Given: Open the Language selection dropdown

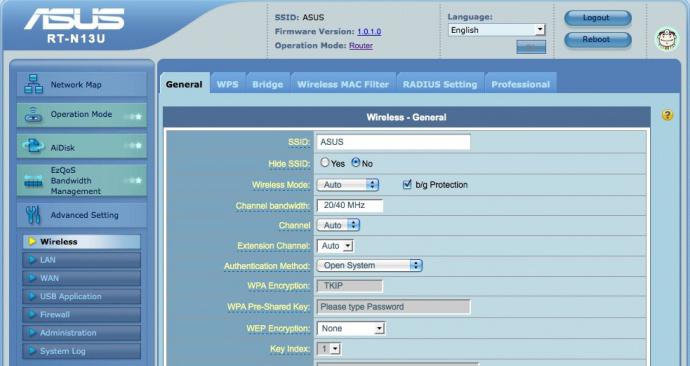Looking at the screenshot, I should [496, 30].
